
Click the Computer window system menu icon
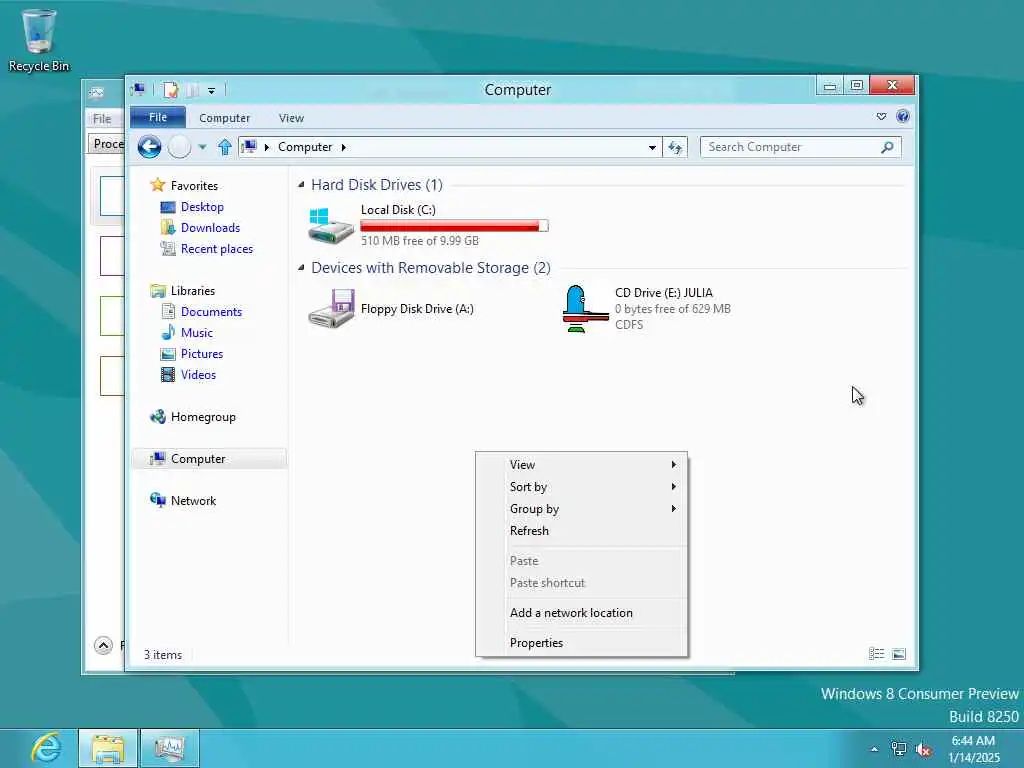(x=138, y=89)
